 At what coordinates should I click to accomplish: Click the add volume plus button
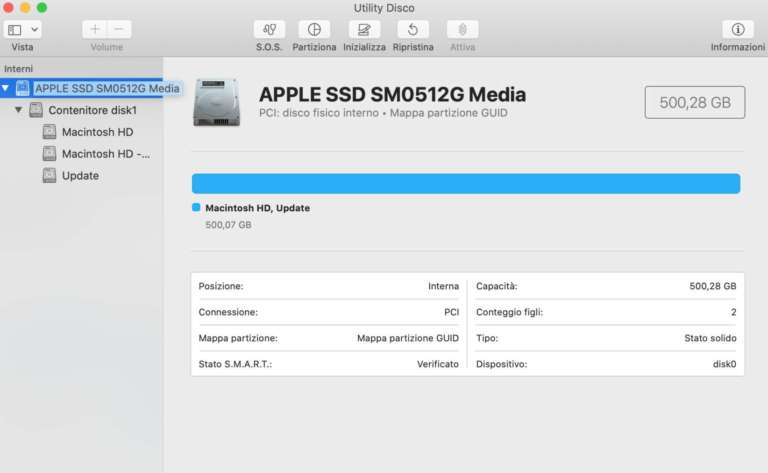95,29
